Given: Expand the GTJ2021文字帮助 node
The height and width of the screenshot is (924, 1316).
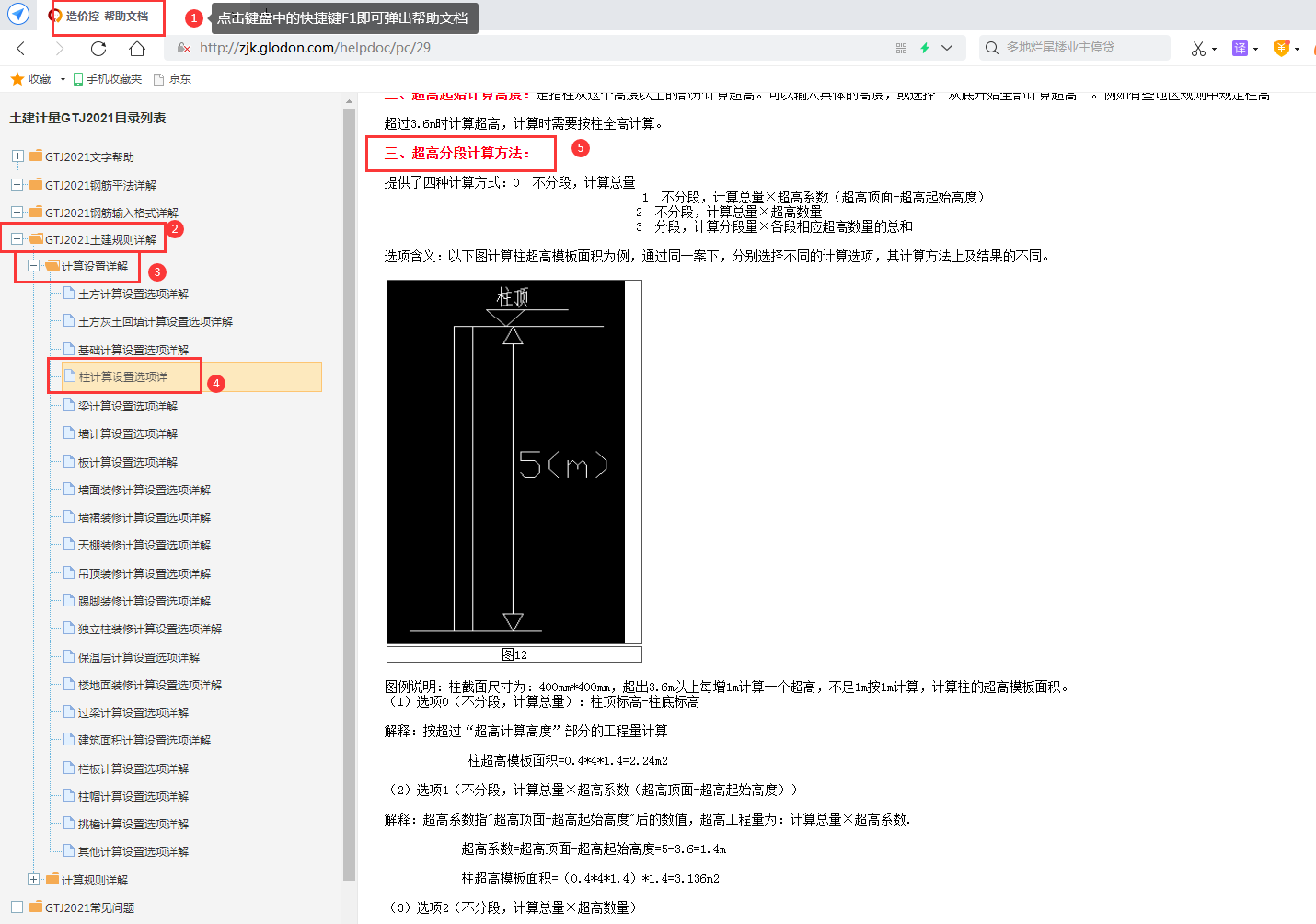Looking at the screenshot, I should click(17, 156).
